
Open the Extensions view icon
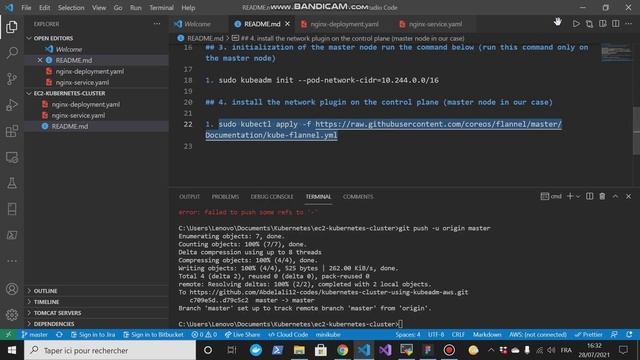click(12, 131)
